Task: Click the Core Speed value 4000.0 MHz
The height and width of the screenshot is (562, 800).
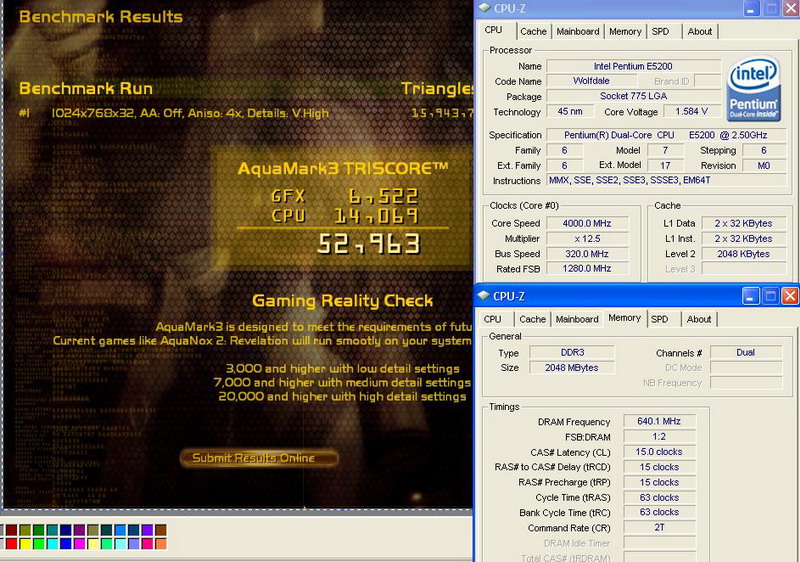Action: [x=587, y=223]
